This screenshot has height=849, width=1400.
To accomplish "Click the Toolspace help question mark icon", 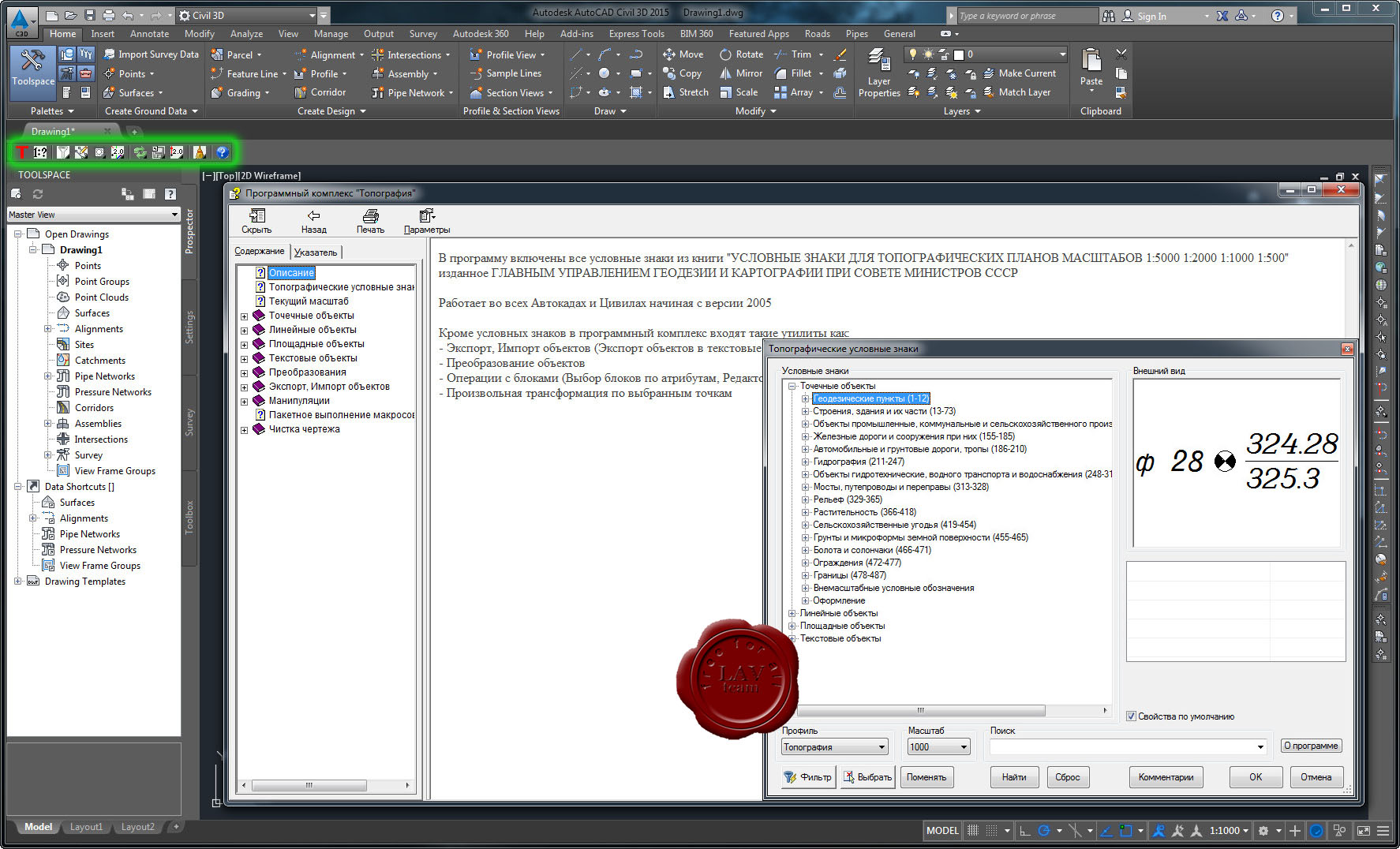I will point(170,194).
